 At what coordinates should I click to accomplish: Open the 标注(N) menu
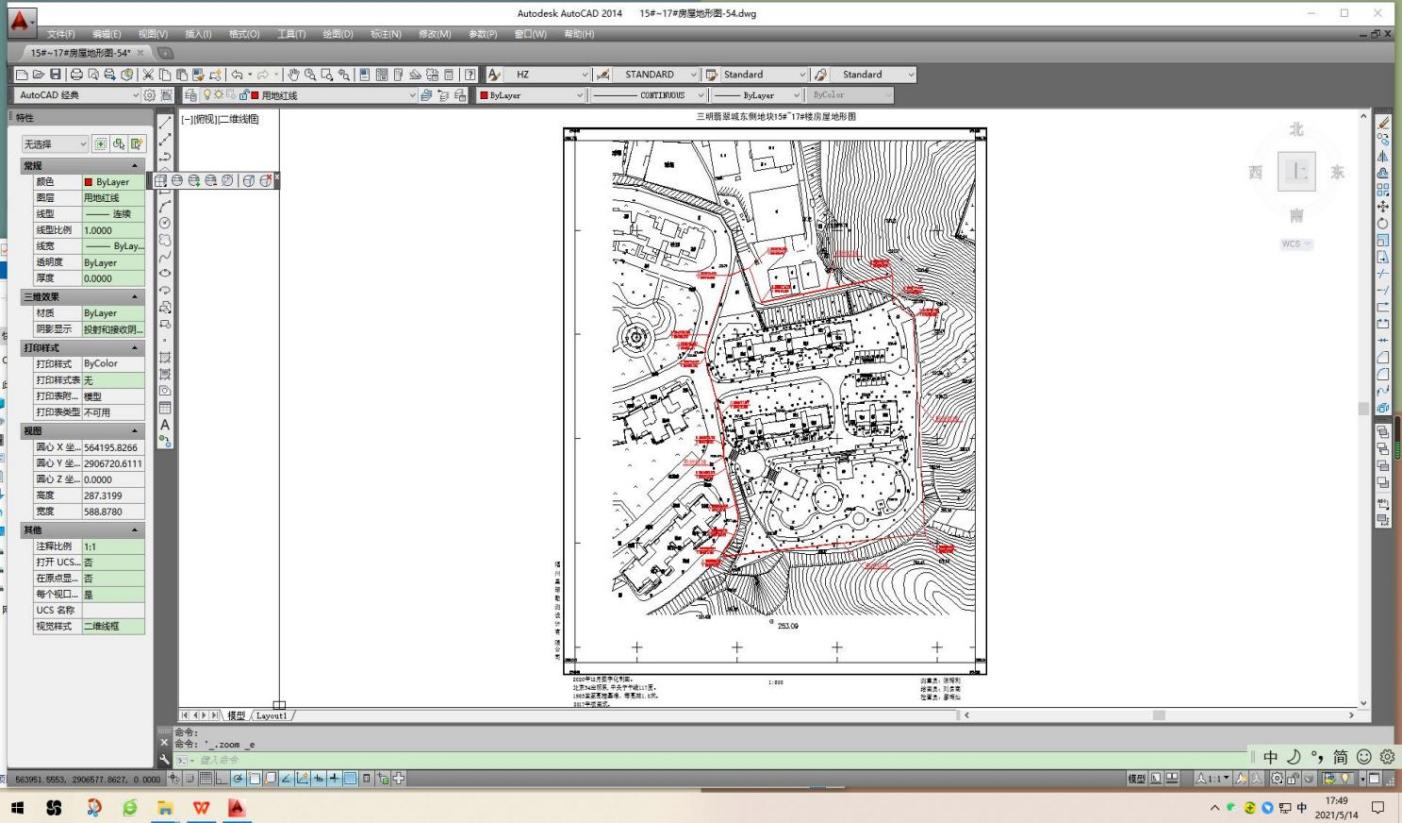386,35
